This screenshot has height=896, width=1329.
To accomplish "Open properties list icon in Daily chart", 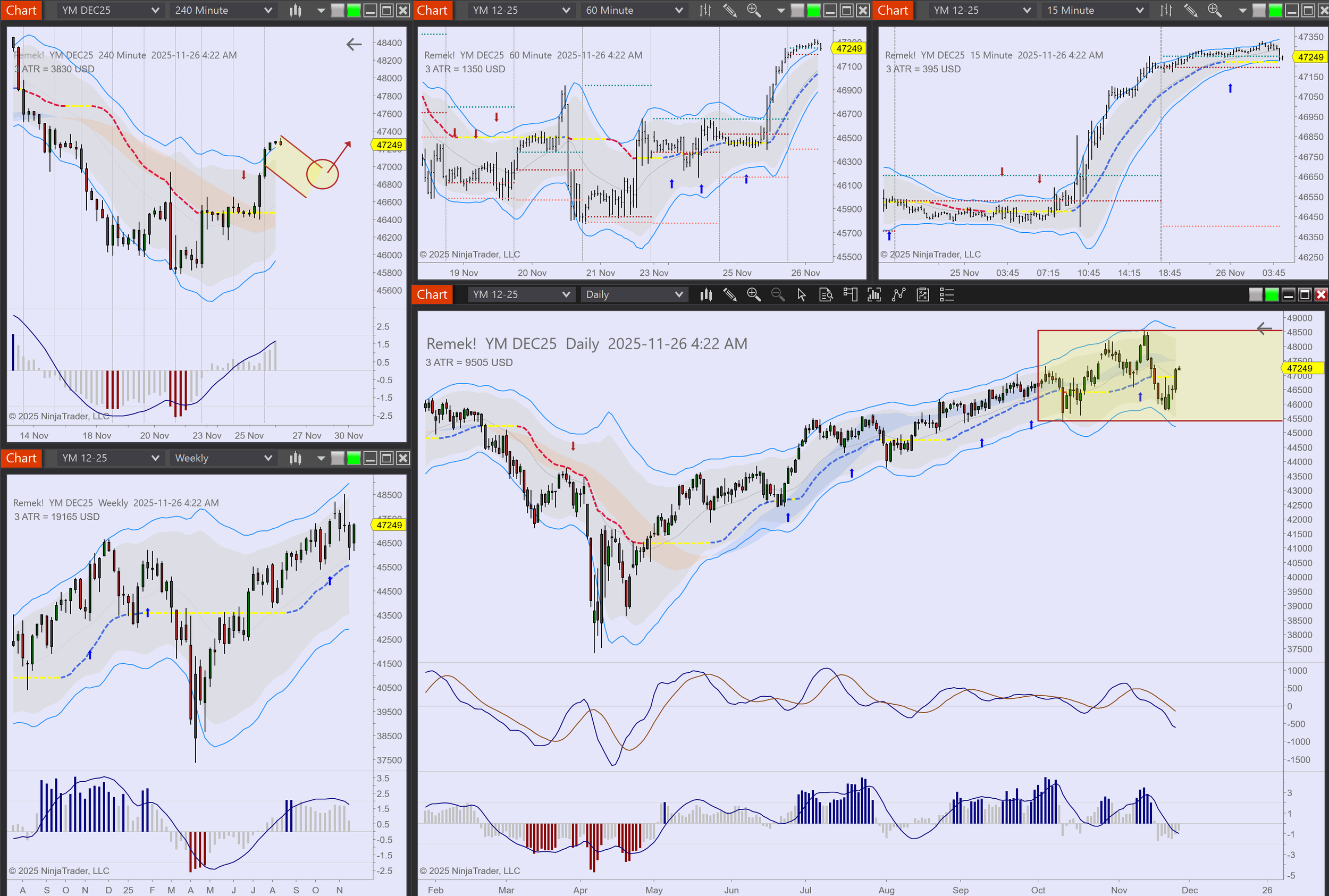I will (947, 294).
